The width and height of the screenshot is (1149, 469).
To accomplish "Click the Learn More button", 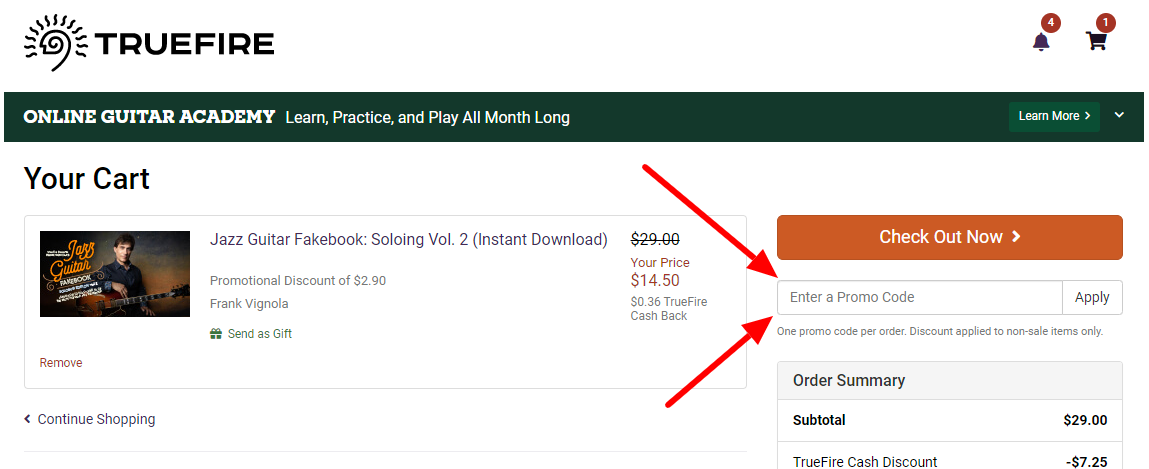I will pos(1054,116).
